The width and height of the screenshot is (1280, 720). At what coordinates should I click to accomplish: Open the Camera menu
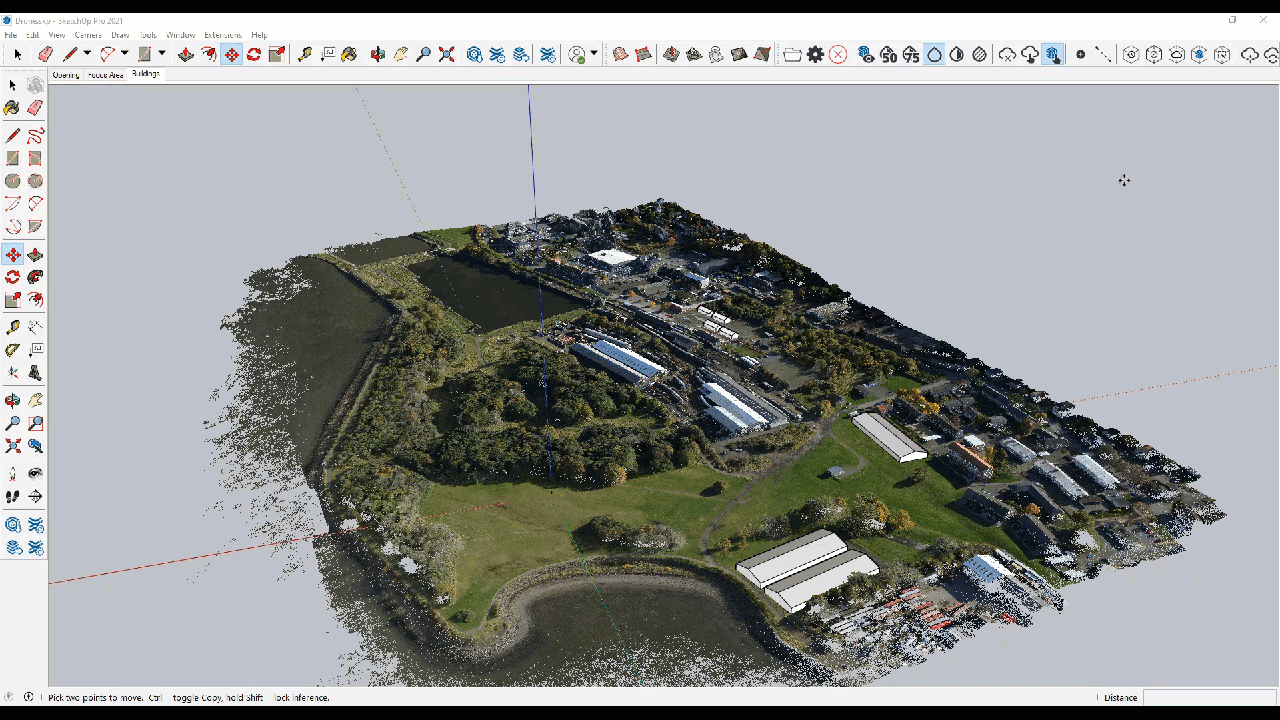click(88, 34)
